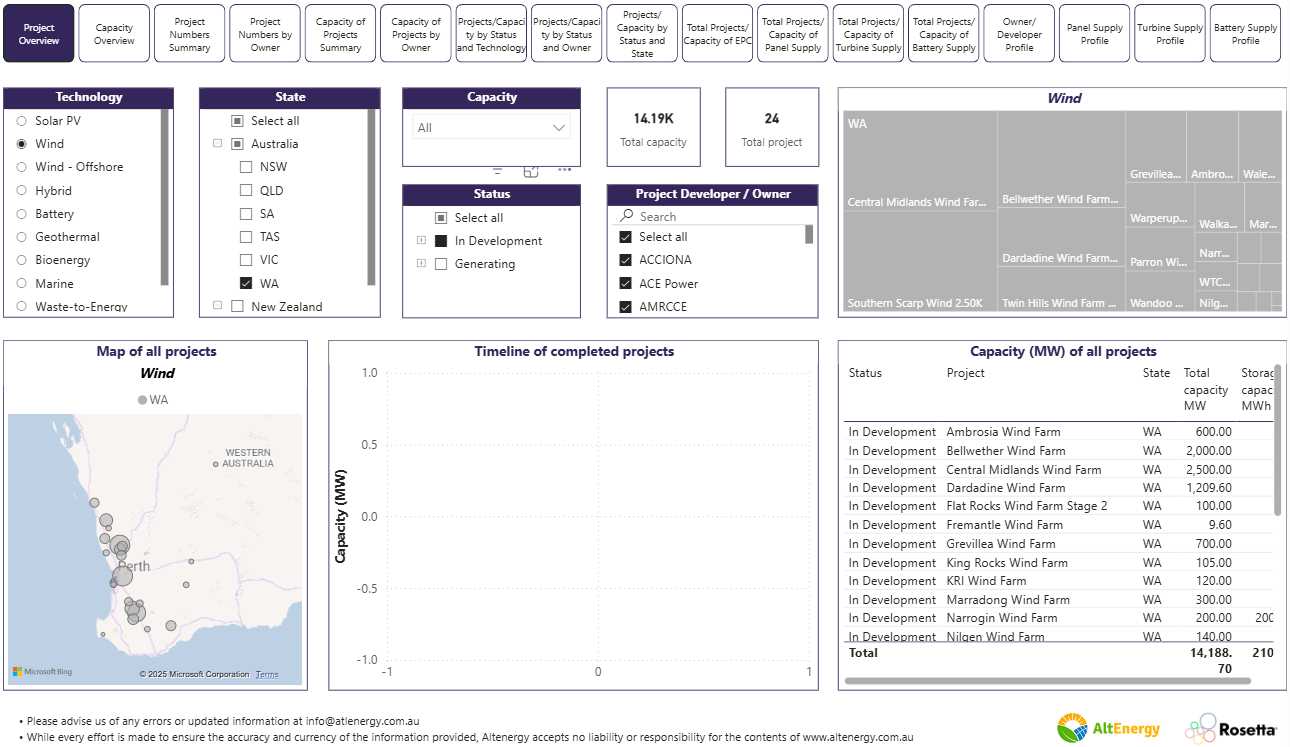Uncheck the ACCIONA developer checkbox

pos(625,260)
